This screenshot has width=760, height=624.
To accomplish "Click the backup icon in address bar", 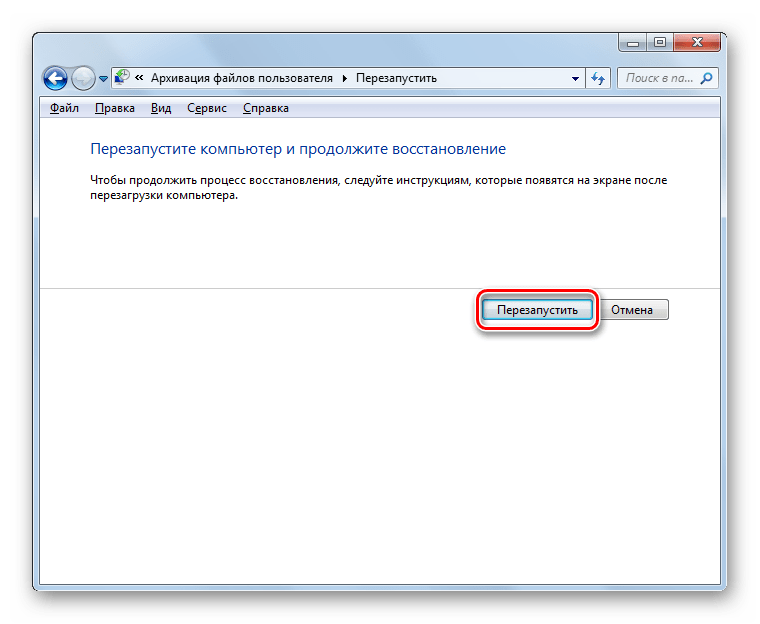I will tap(122, 78).
